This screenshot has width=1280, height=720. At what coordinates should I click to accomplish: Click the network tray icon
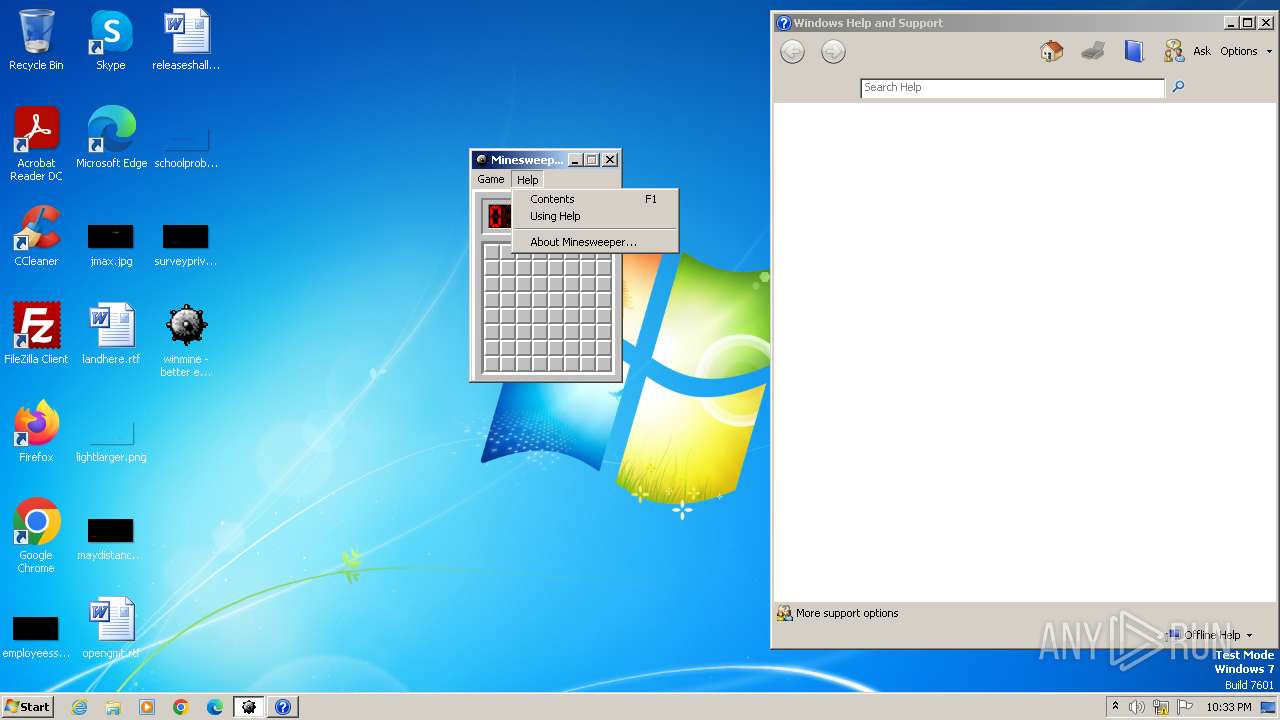pos(1161,707)
